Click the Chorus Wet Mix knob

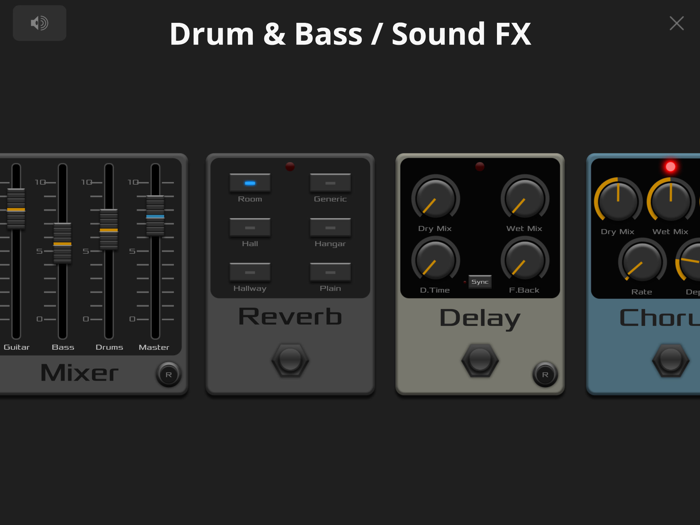coord(671,201)
